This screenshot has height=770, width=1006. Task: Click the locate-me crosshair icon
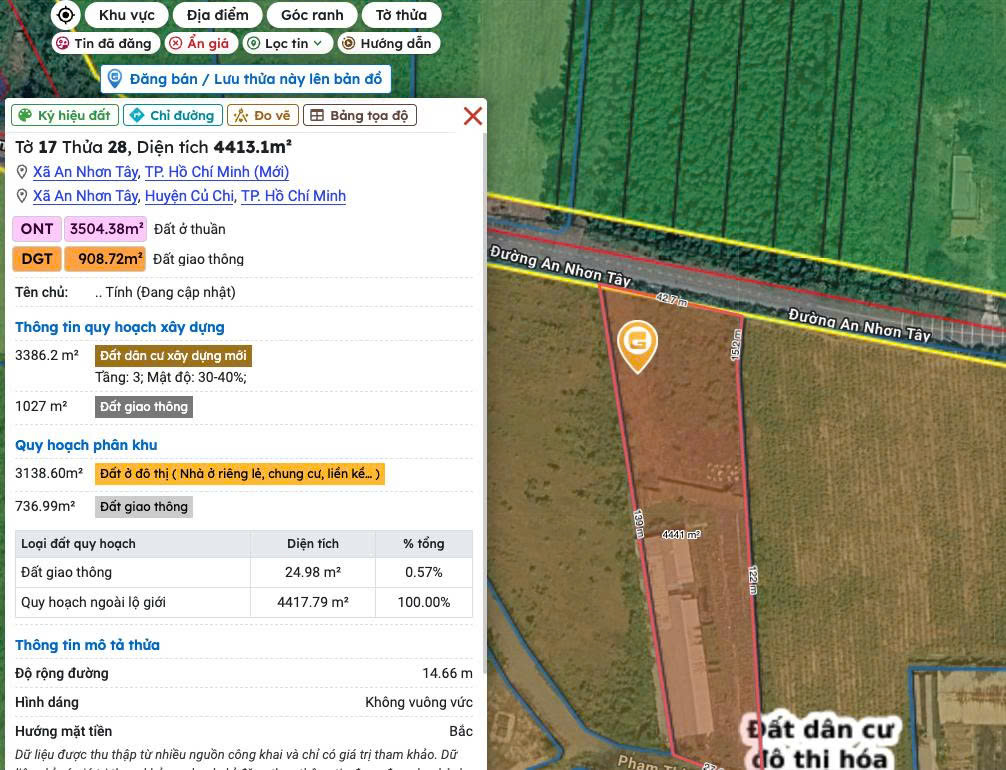point(65,14)
